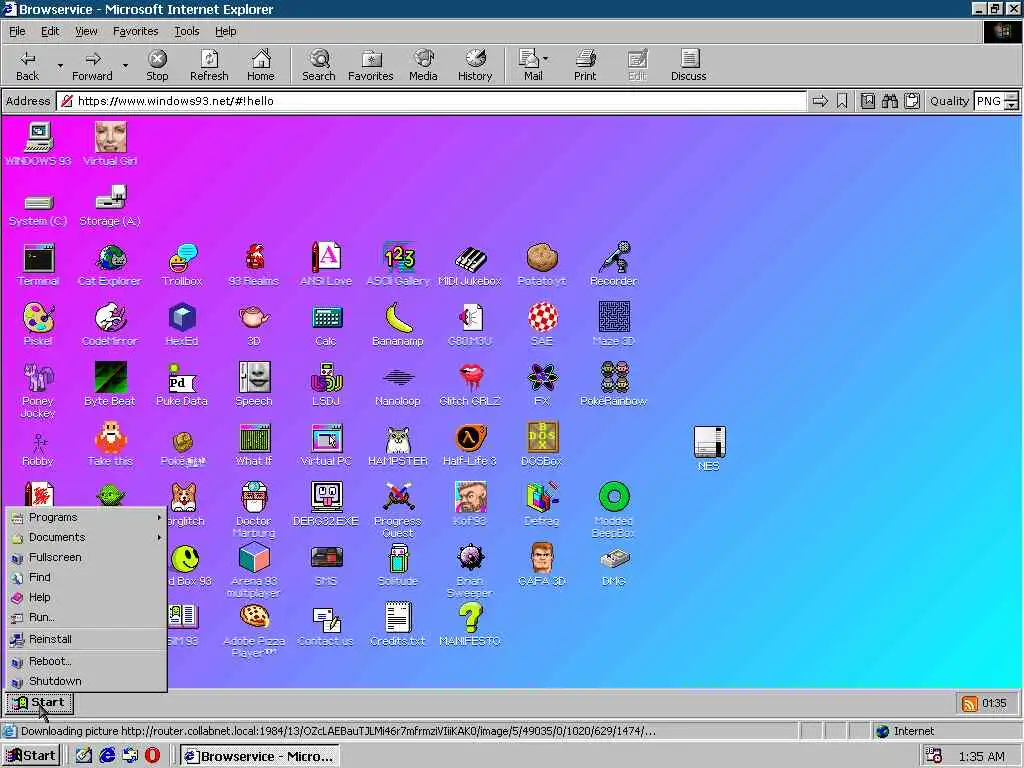Open the Glitch GRLZ lips icon
The width and height of the screenshot is (1024, 768).
pos(470,385)
